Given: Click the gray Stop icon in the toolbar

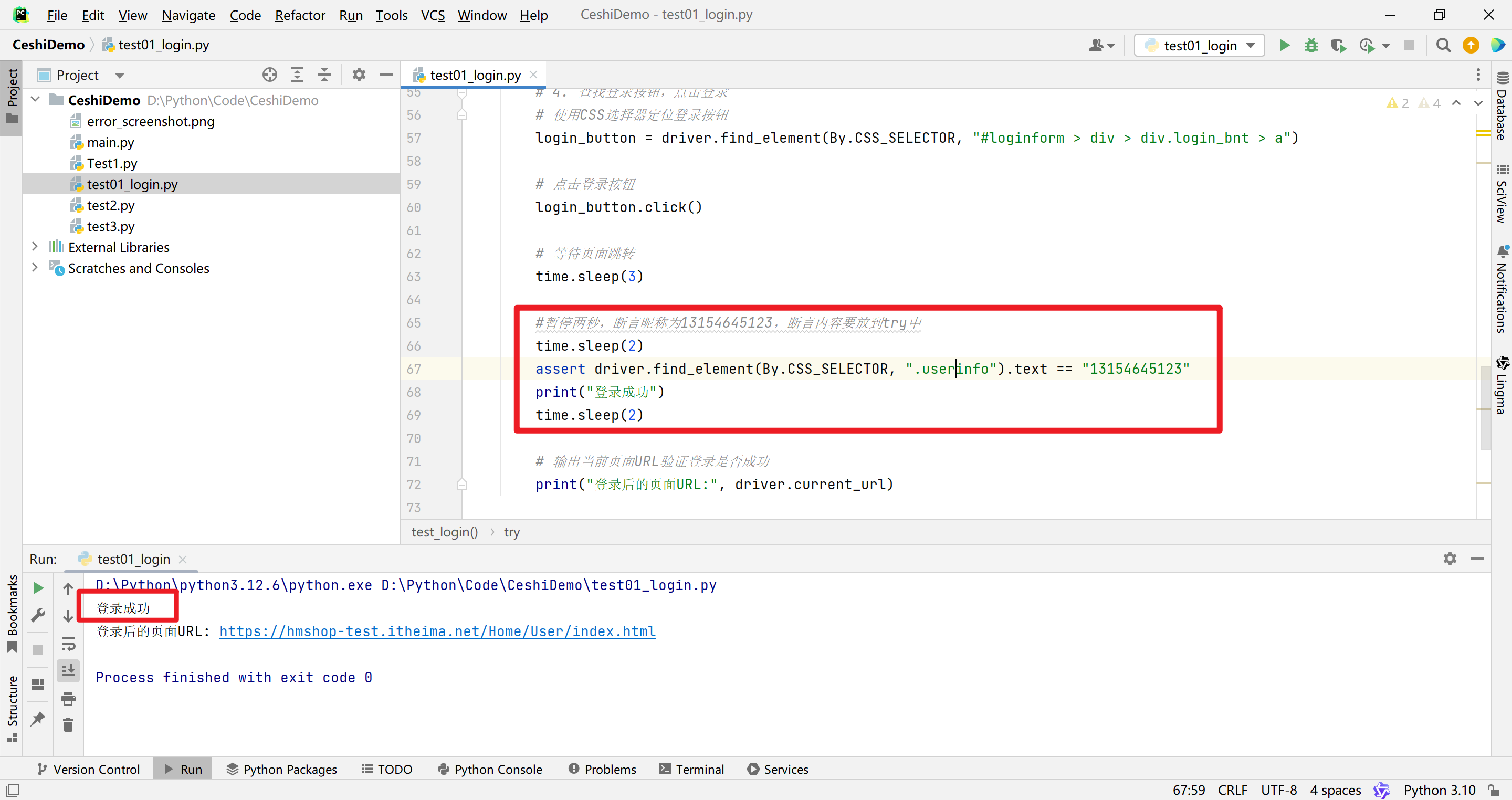Looking at the screenshot, I should tap(1409, 45).
